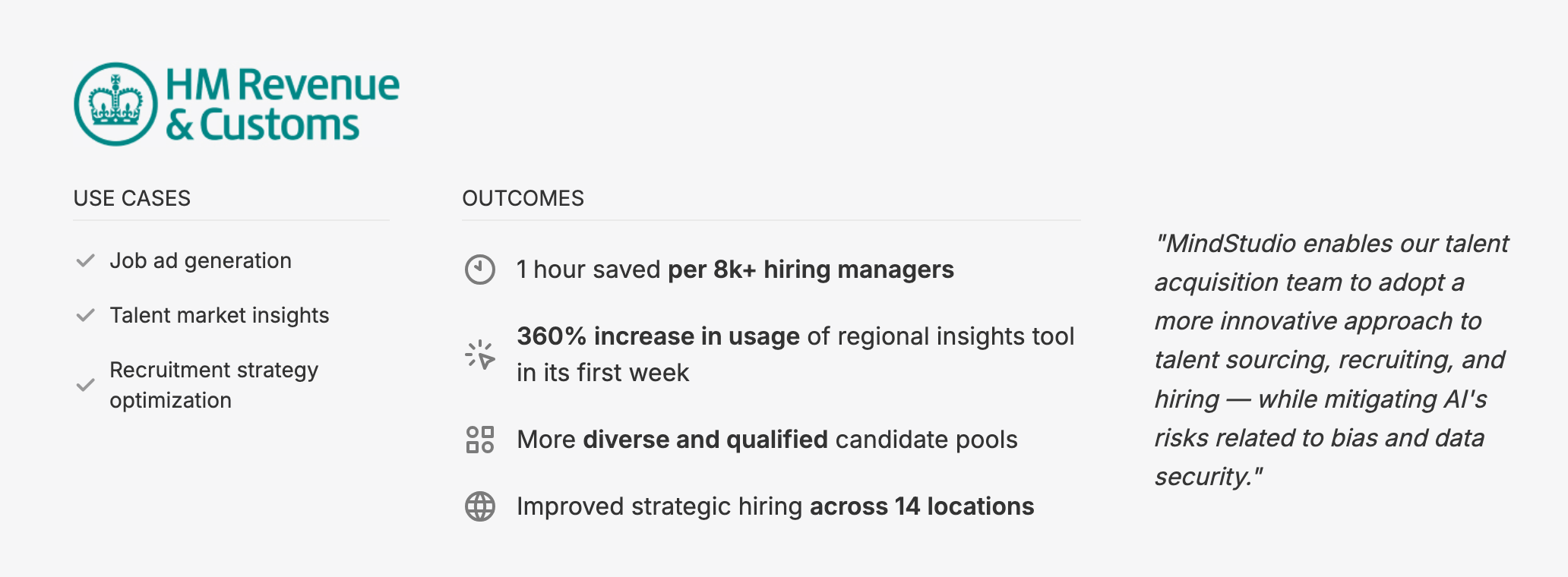
Task: Click the checkmark next to Job ad generation
Action: click(x=85, y=260)
